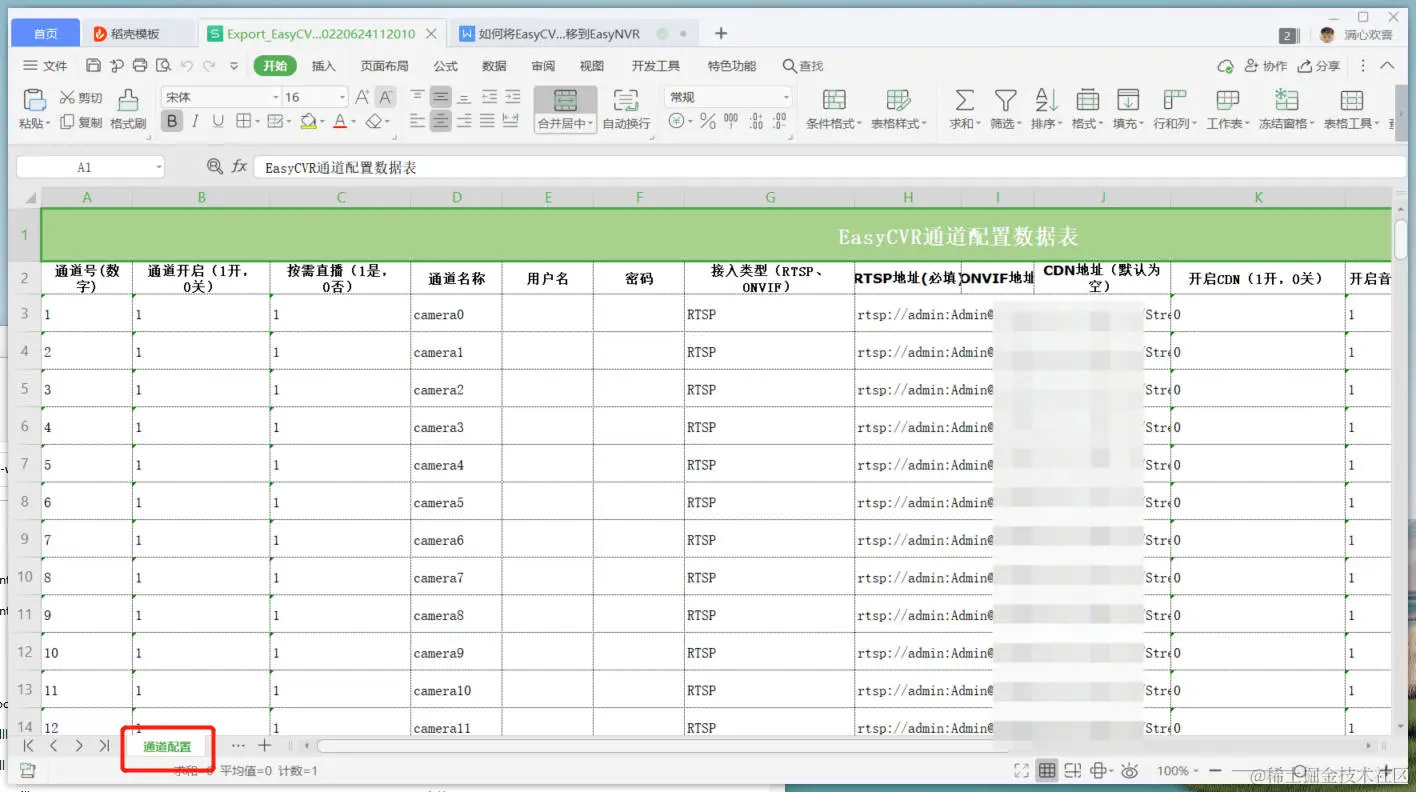Open the Name Box dropdown next to A1
1416x792 pixels.
pyautogui.click(x=159, y=168)
